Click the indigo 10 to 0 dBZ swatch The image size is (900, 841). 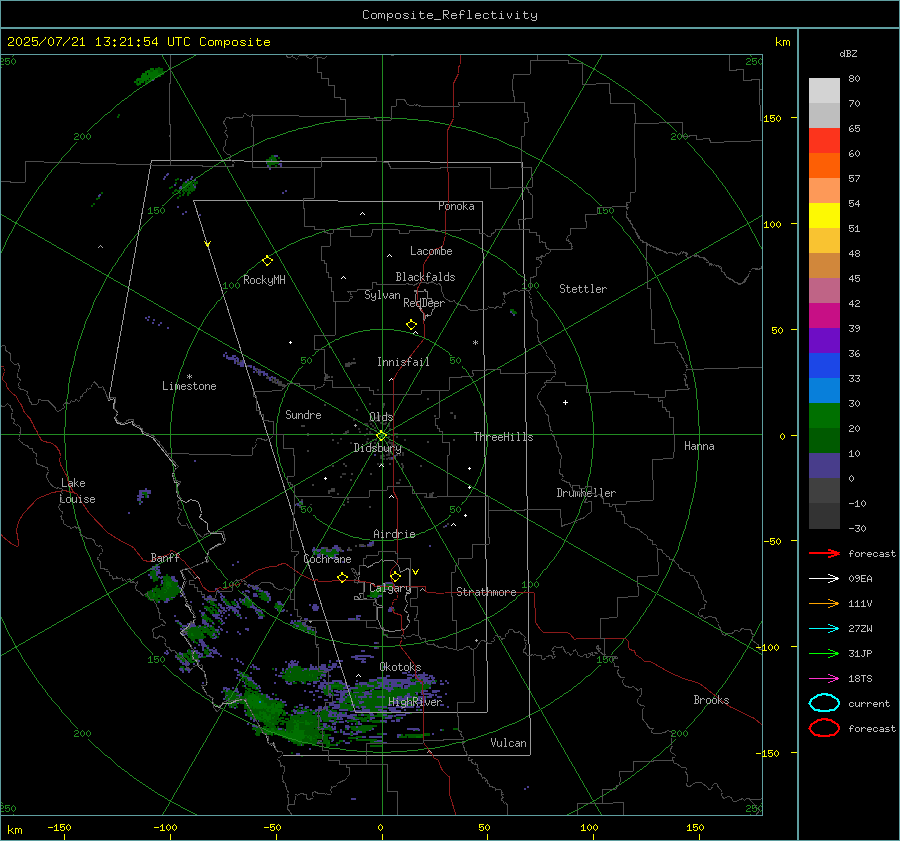click(x=824, y=466)
